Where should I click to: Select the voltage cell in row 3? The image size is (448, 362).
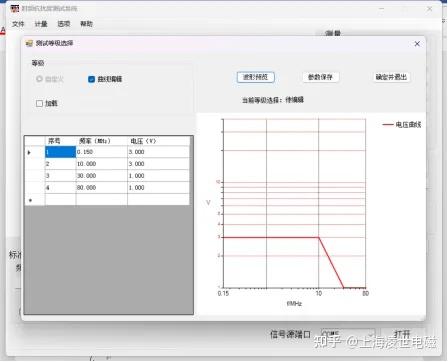click(x=158, y=176)
